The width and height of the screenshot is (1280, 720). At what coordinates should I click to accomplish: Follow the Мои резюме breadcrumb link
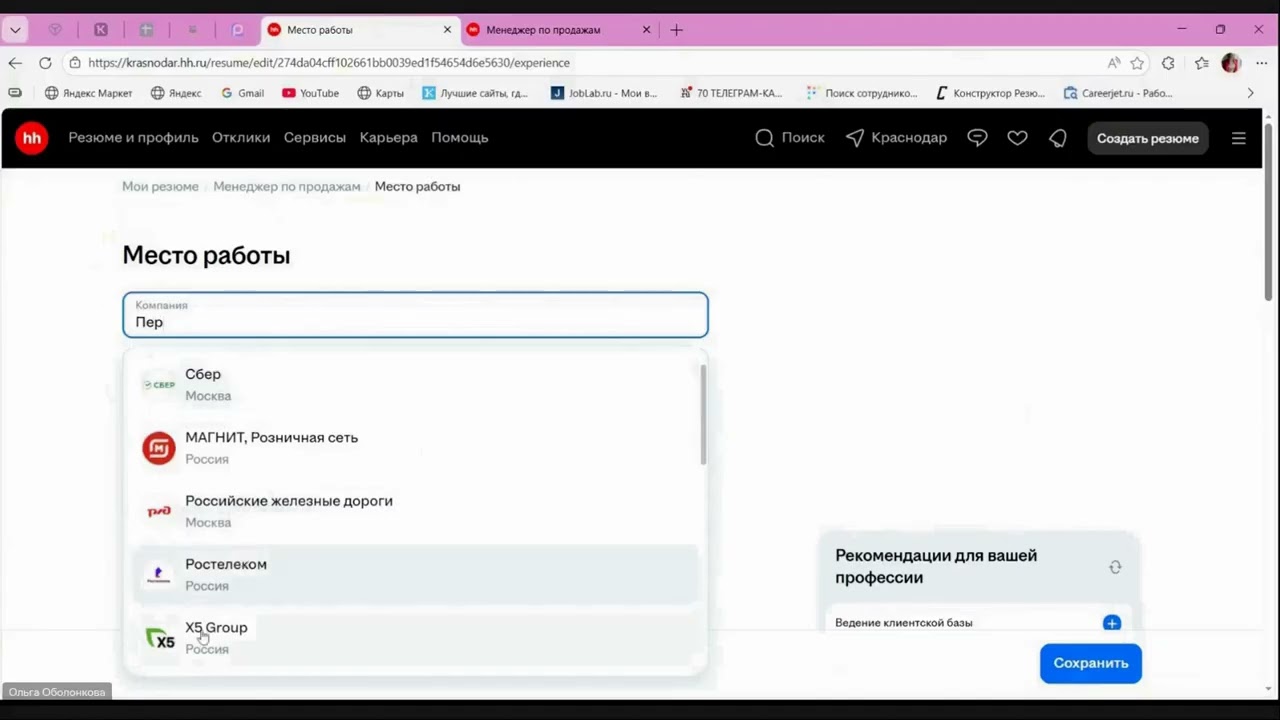[160, 186]
